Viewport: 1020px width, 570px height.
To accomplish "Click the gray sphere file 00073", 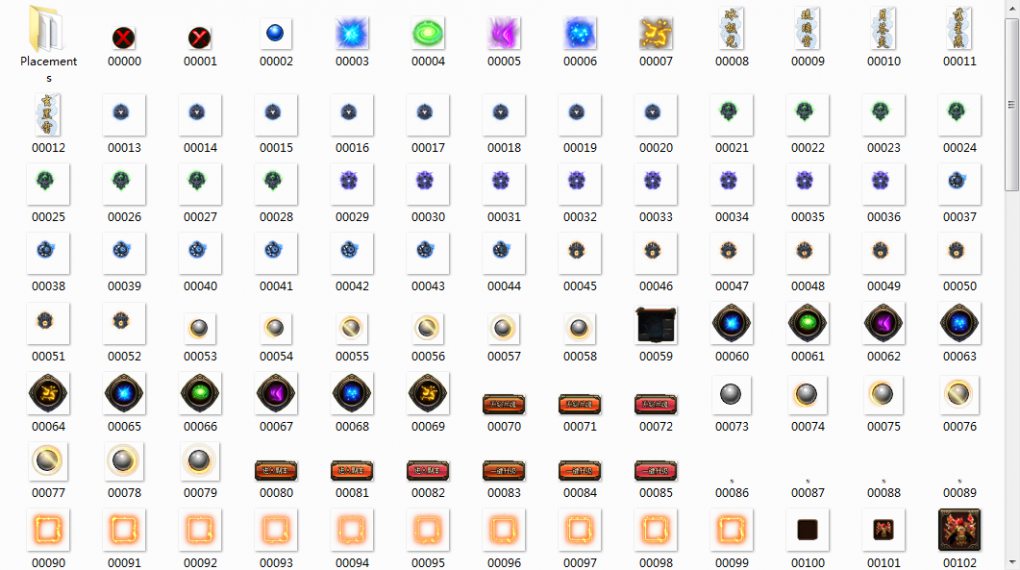I will point(732,395).
